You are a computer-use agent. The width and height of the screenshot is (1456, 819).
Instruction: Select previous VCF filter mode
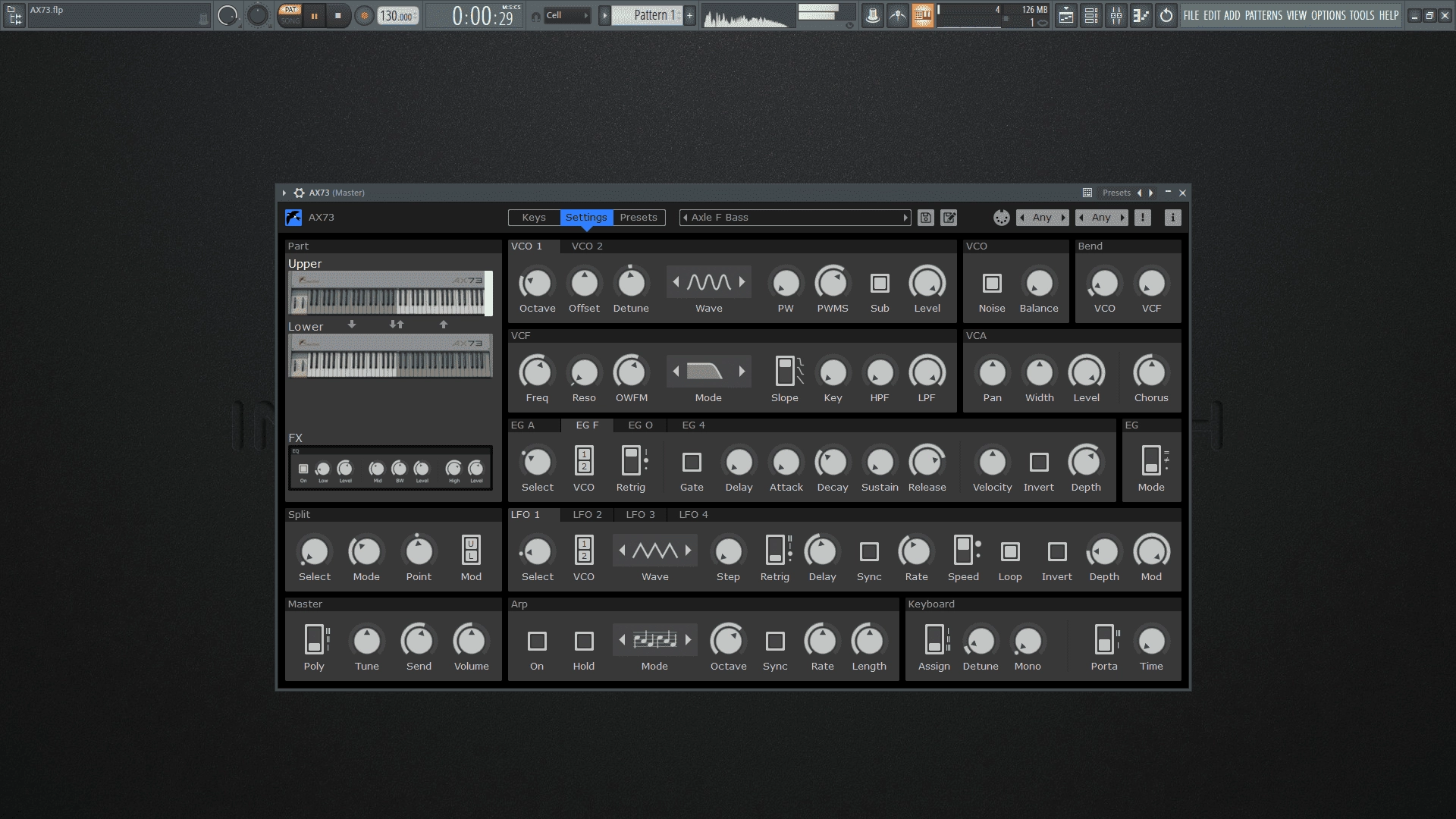tap(676, 372)
